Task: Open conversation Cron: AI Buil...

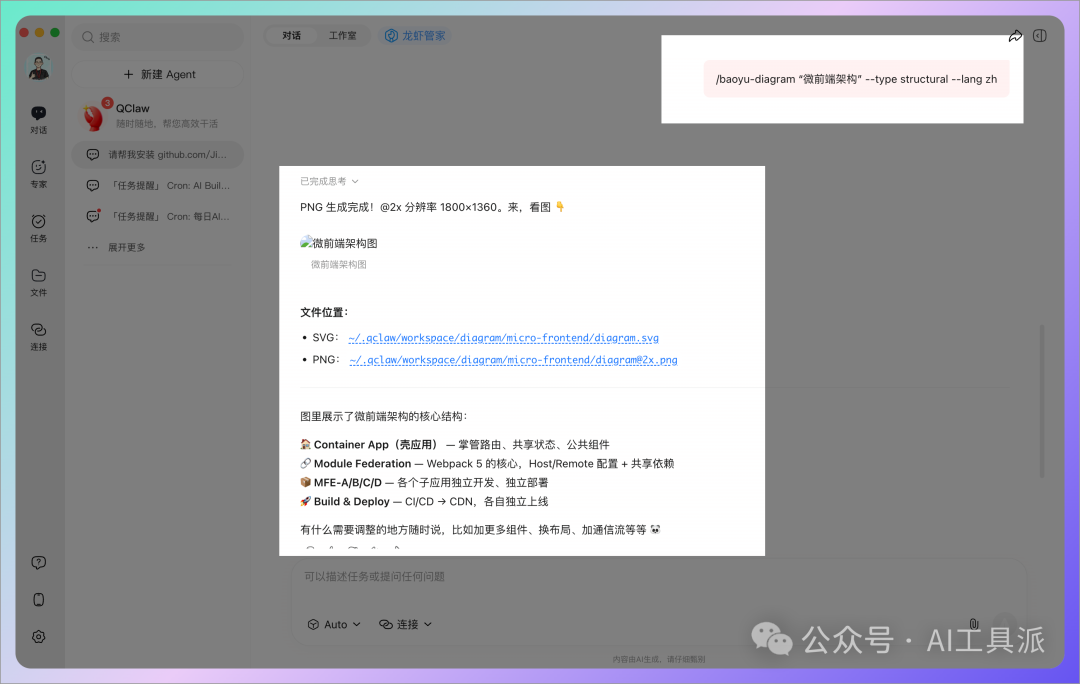Action: click(x=158, y=185)
